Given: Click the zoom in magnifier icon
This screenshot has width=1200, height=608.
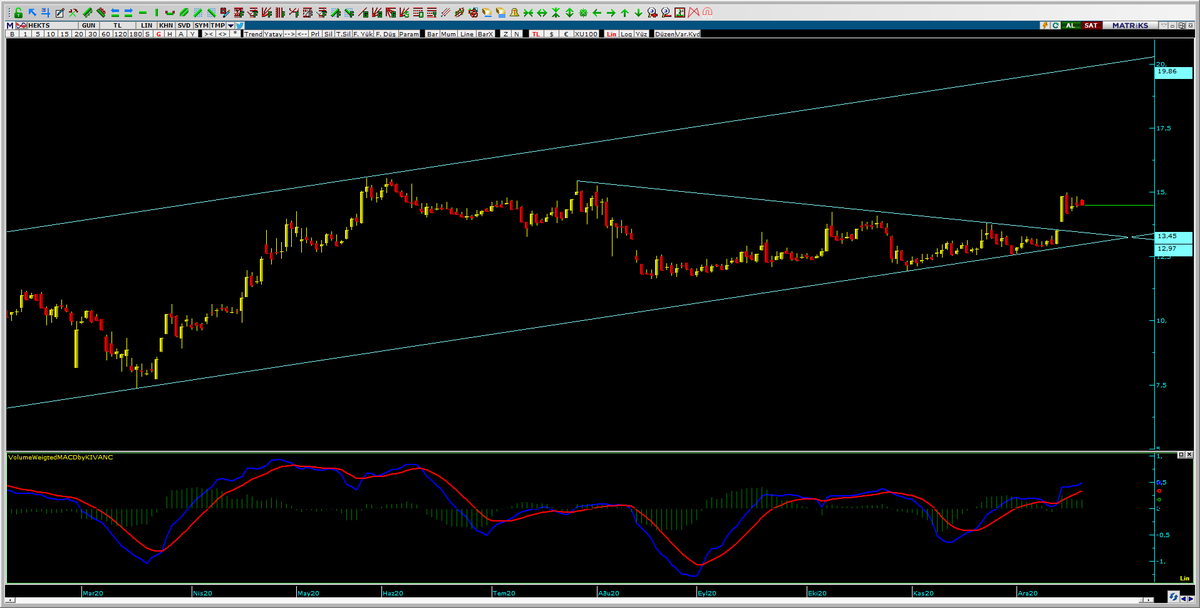Looking at the screenshot, I should click(652, 13).
